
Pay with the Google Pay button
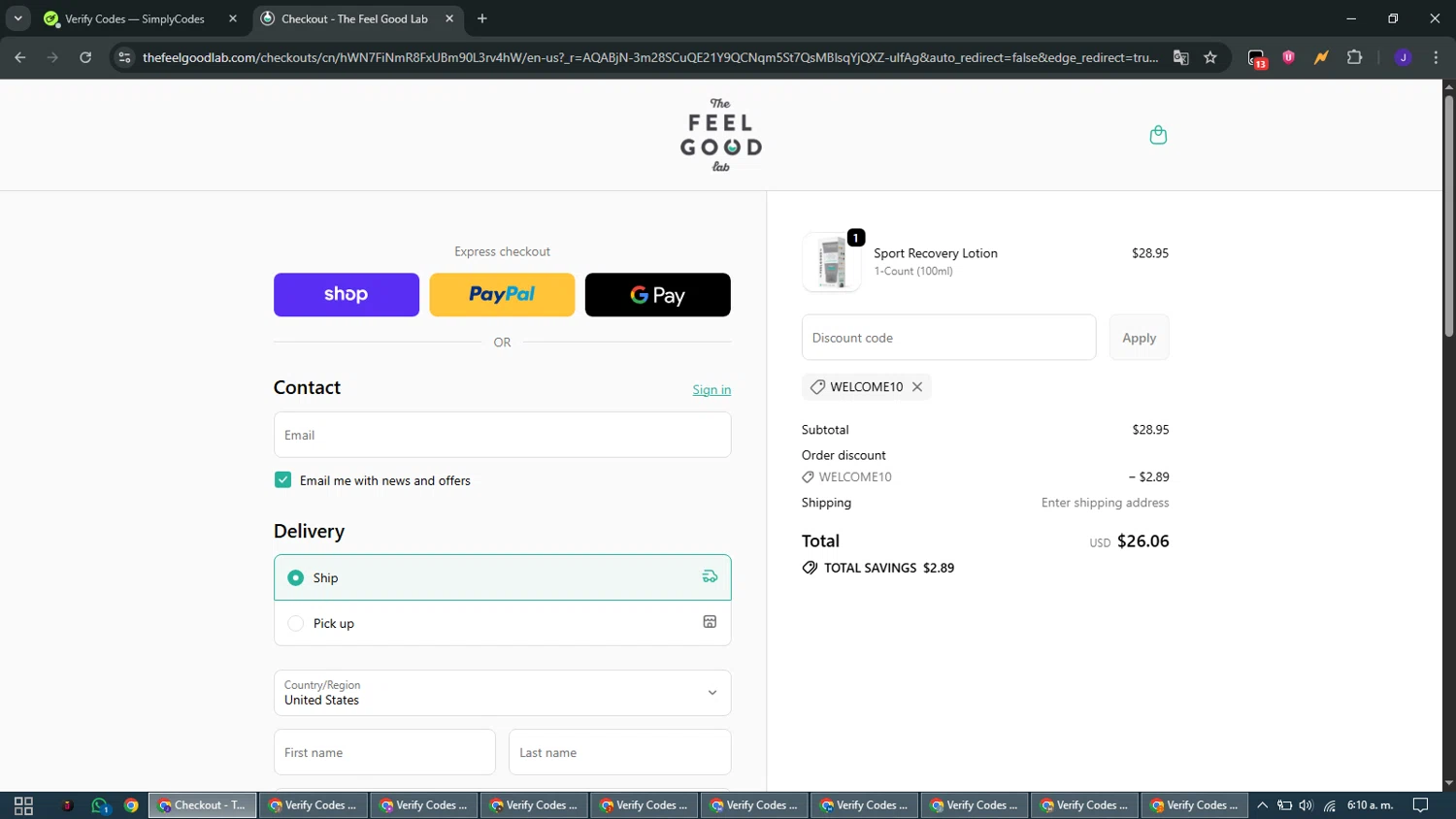pos(658,294)
